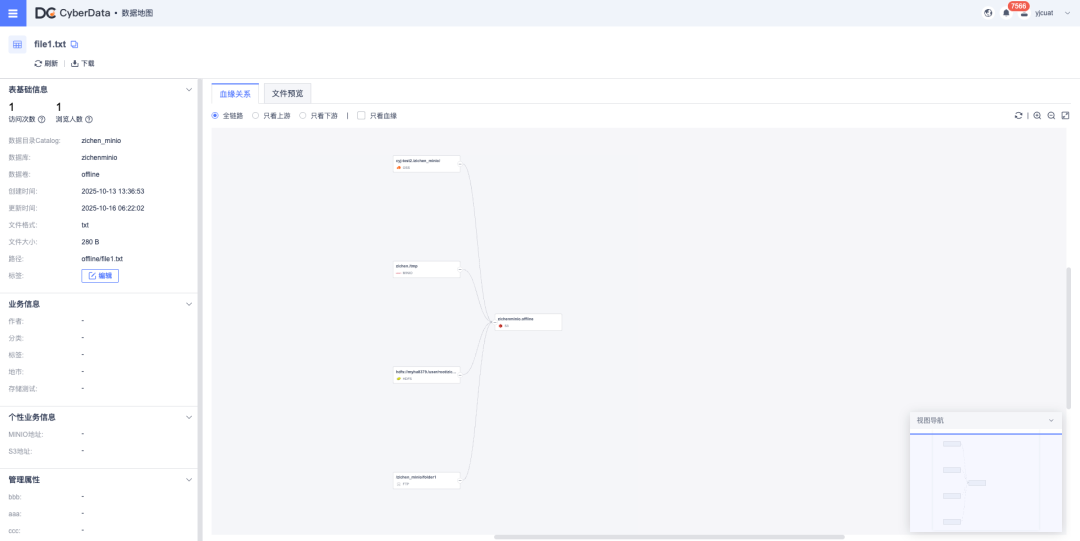The height and width of the screenshot is (541, 1080).
Task: Click the MINIO node's type icon
Action: [399, 273]
